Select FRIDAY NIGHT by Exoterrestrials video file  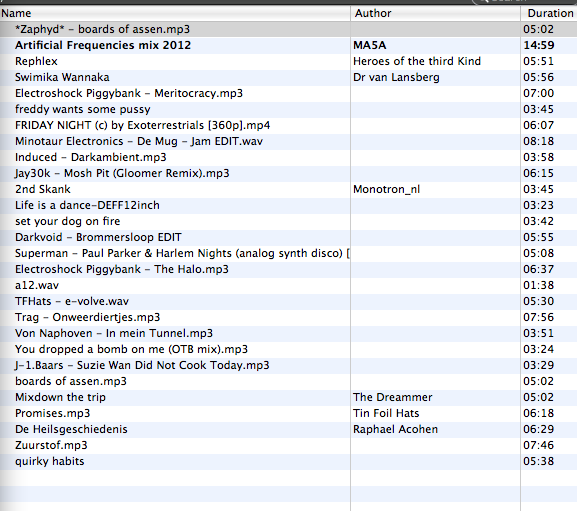pos(288,125)
